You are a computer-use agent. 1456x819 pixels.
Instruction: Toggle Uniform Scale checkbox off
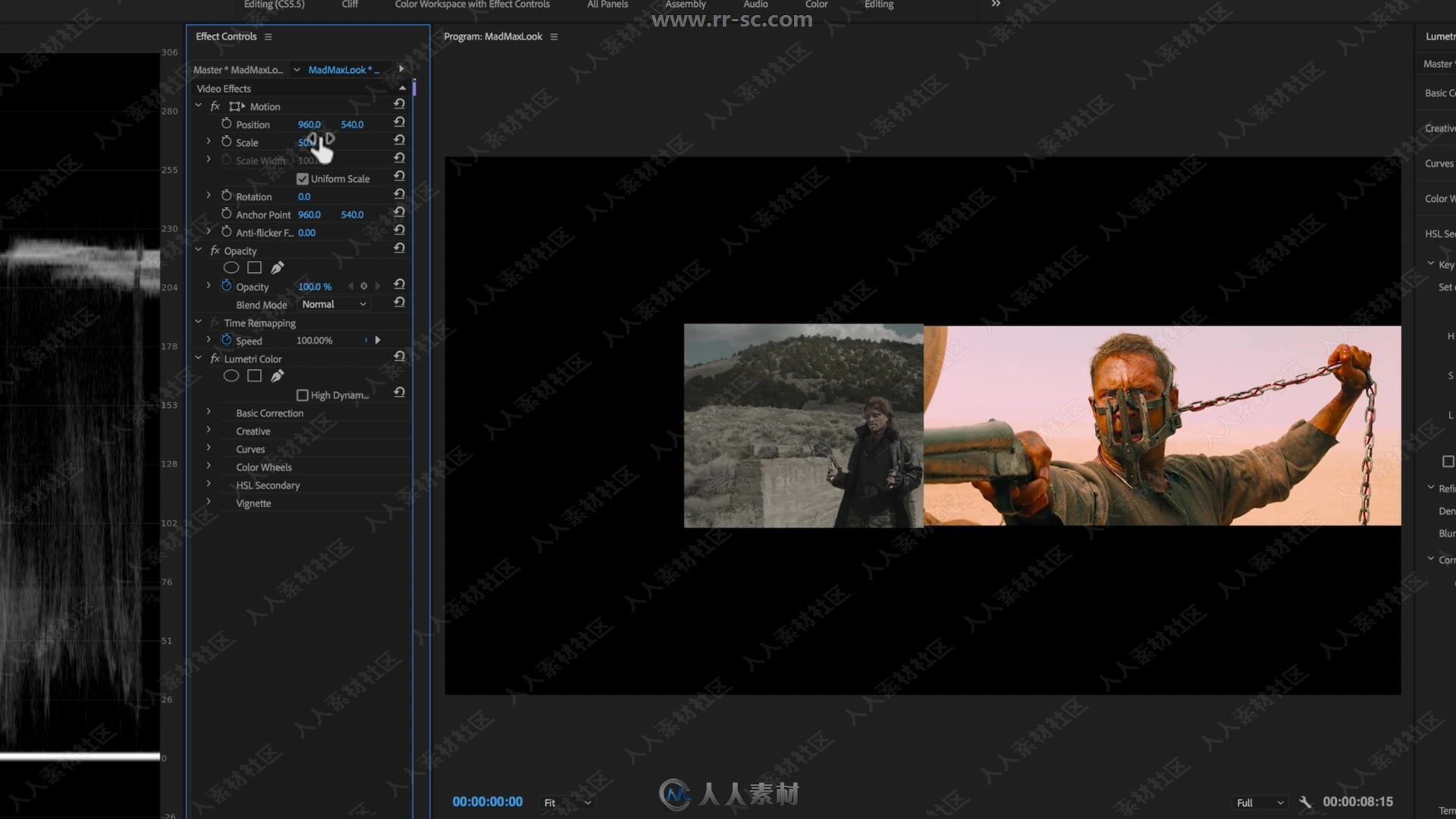(302, 178)
